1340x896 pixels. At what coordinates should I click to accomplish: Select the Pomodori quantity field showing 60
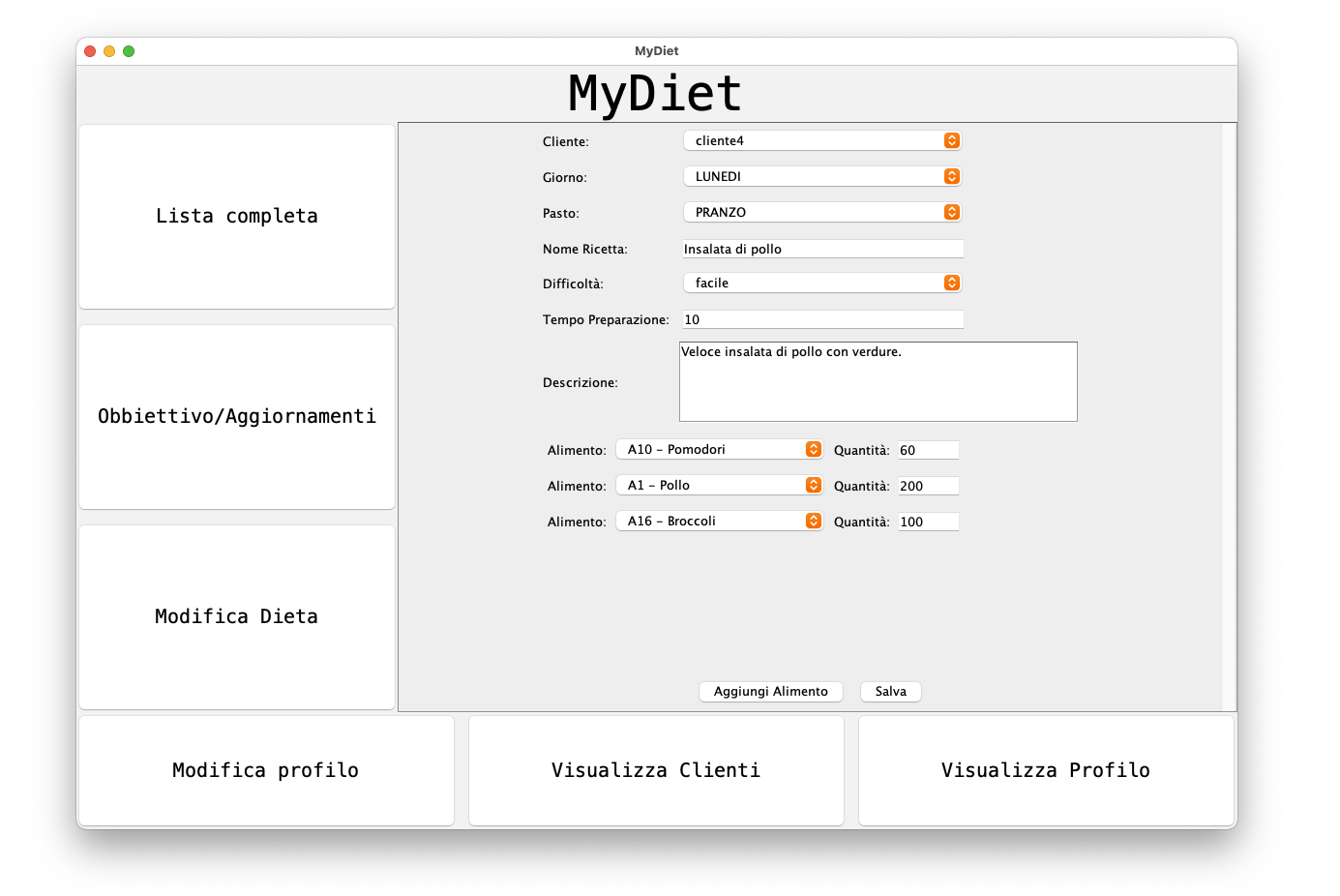[x=928, y=451]
